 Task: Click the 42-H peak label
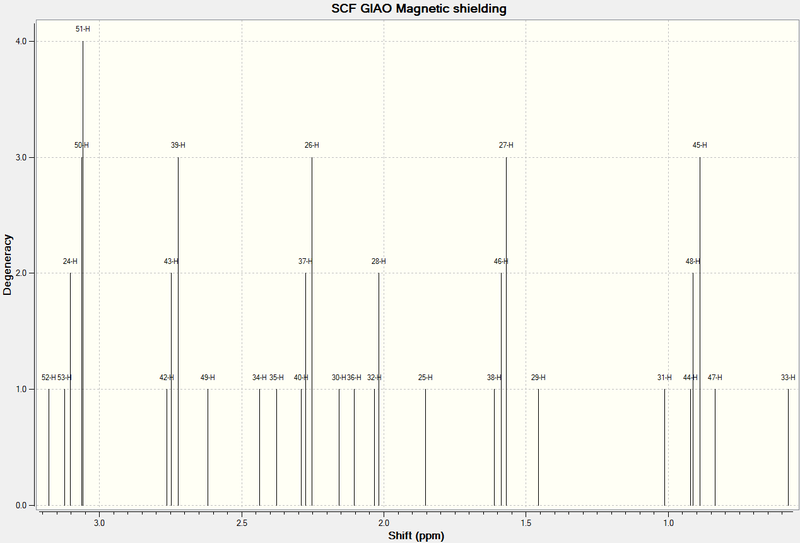[x=166, y=378]
